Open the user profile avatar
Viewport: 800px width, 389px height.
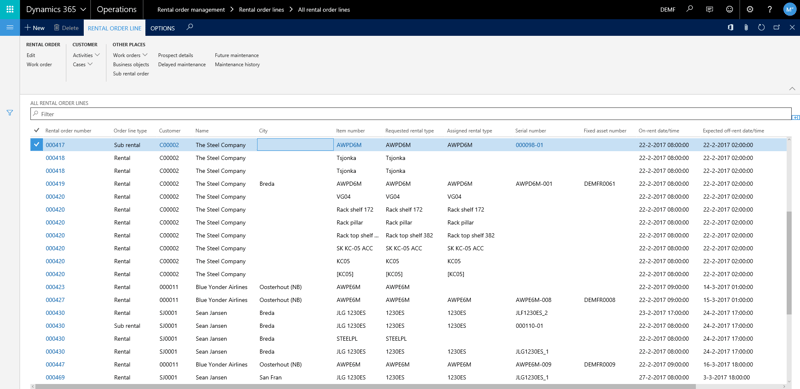point(789,9)
